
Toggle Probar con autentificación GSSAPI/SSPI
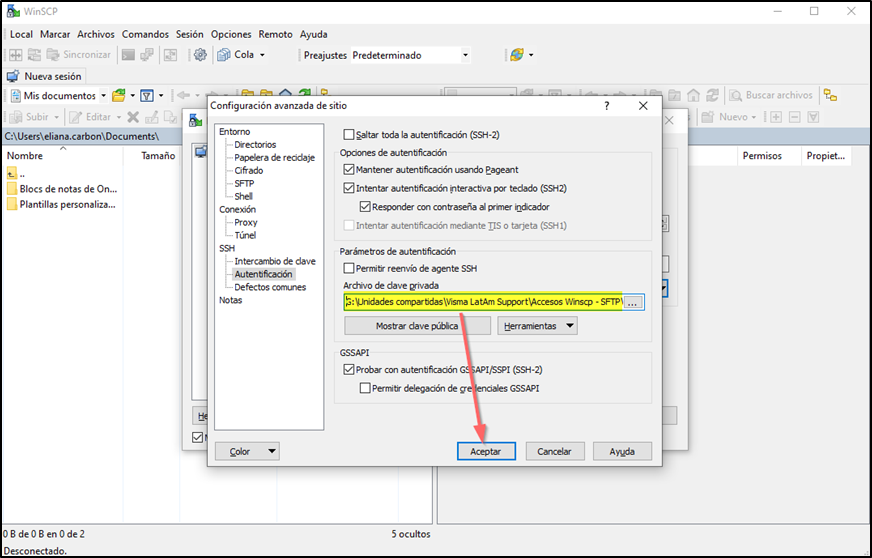349,369
